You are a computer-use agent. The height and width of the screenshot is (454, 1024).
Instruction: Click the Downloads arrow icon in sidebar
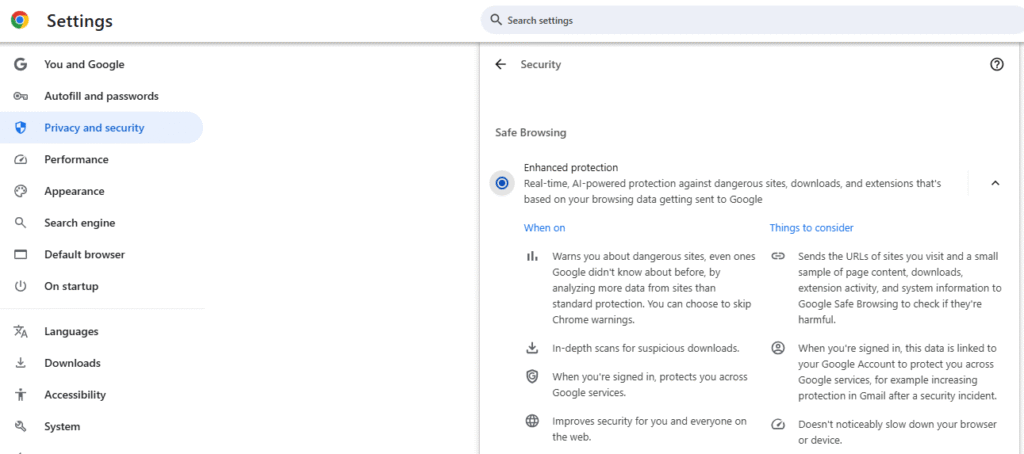pos(21,363)
